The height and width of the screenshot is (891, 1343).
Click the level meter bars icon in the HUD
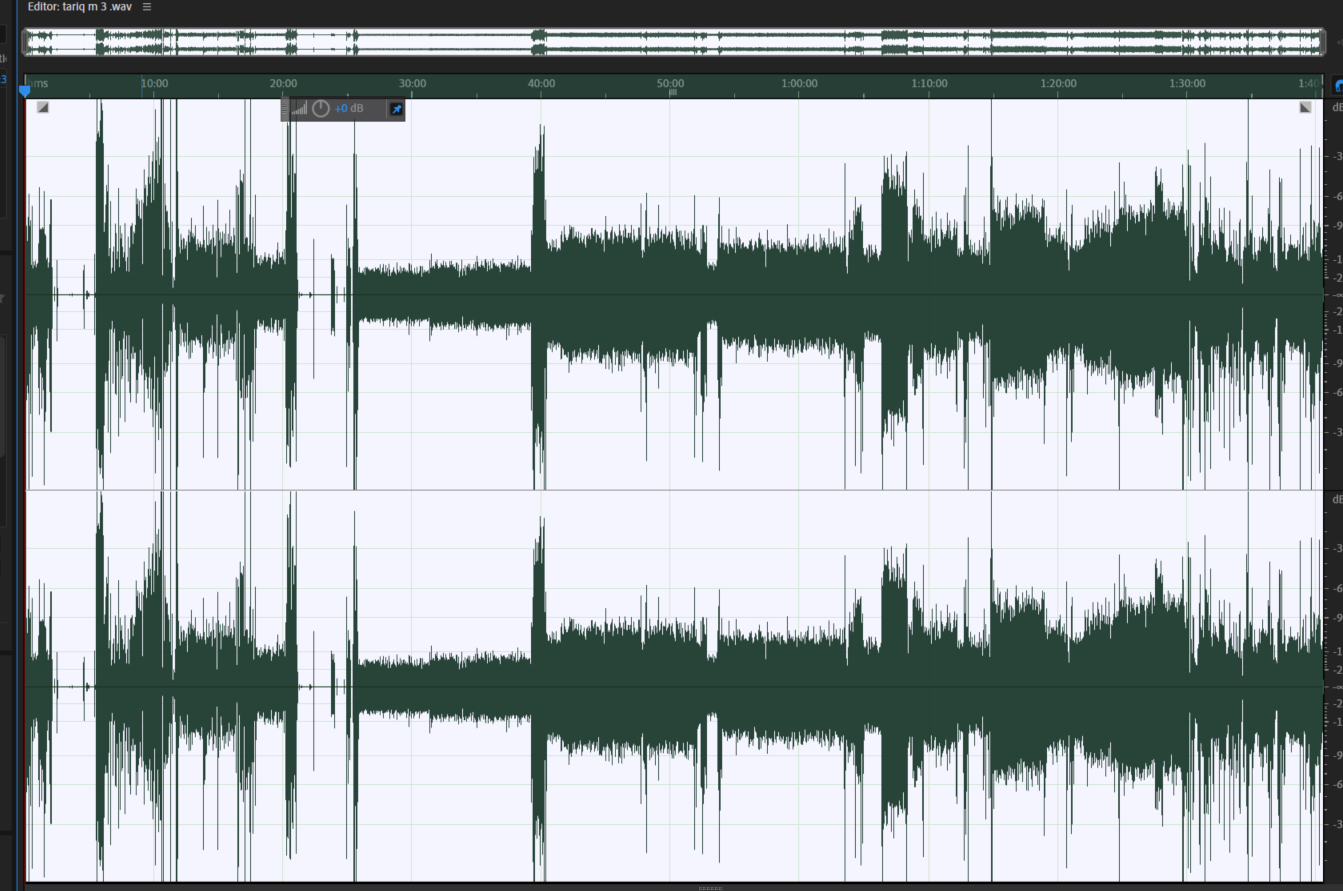pyautogui.click(x=300, y=109)
